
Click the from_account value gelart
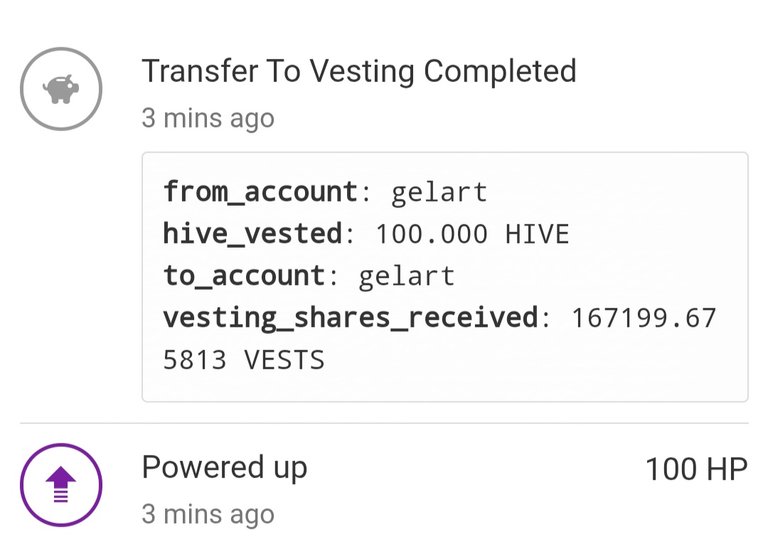click(x=439, y=192)
